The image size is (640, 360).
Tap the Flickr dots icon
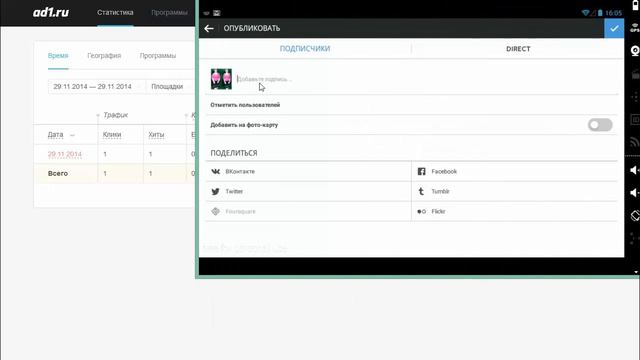422,211
